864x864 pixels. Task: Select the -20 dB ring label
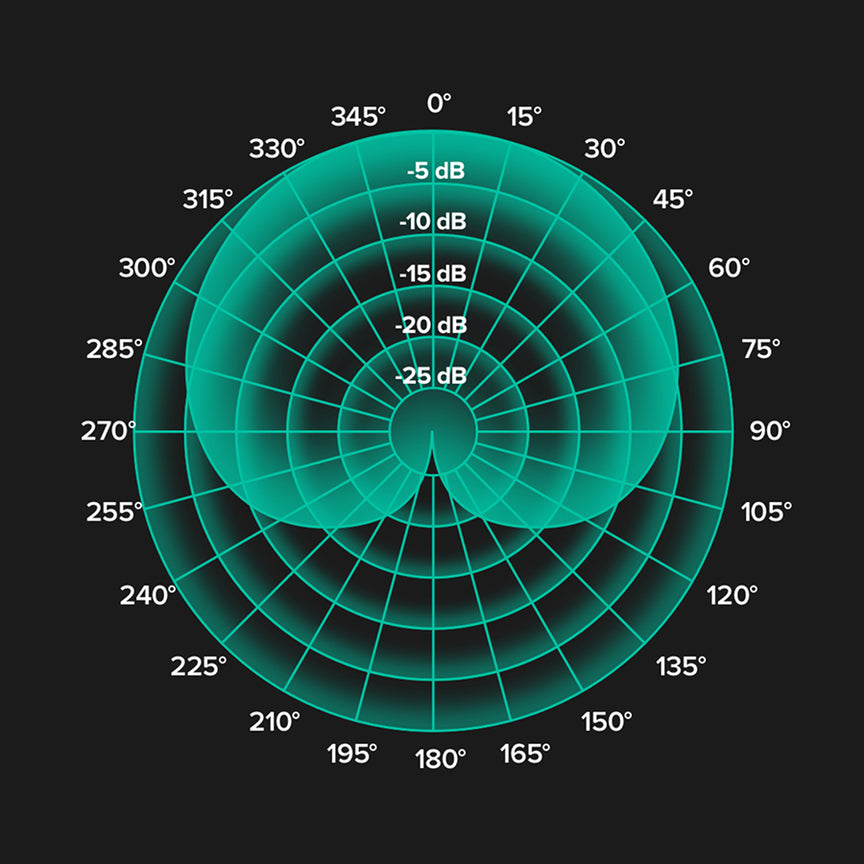click(x=430, y=325)
